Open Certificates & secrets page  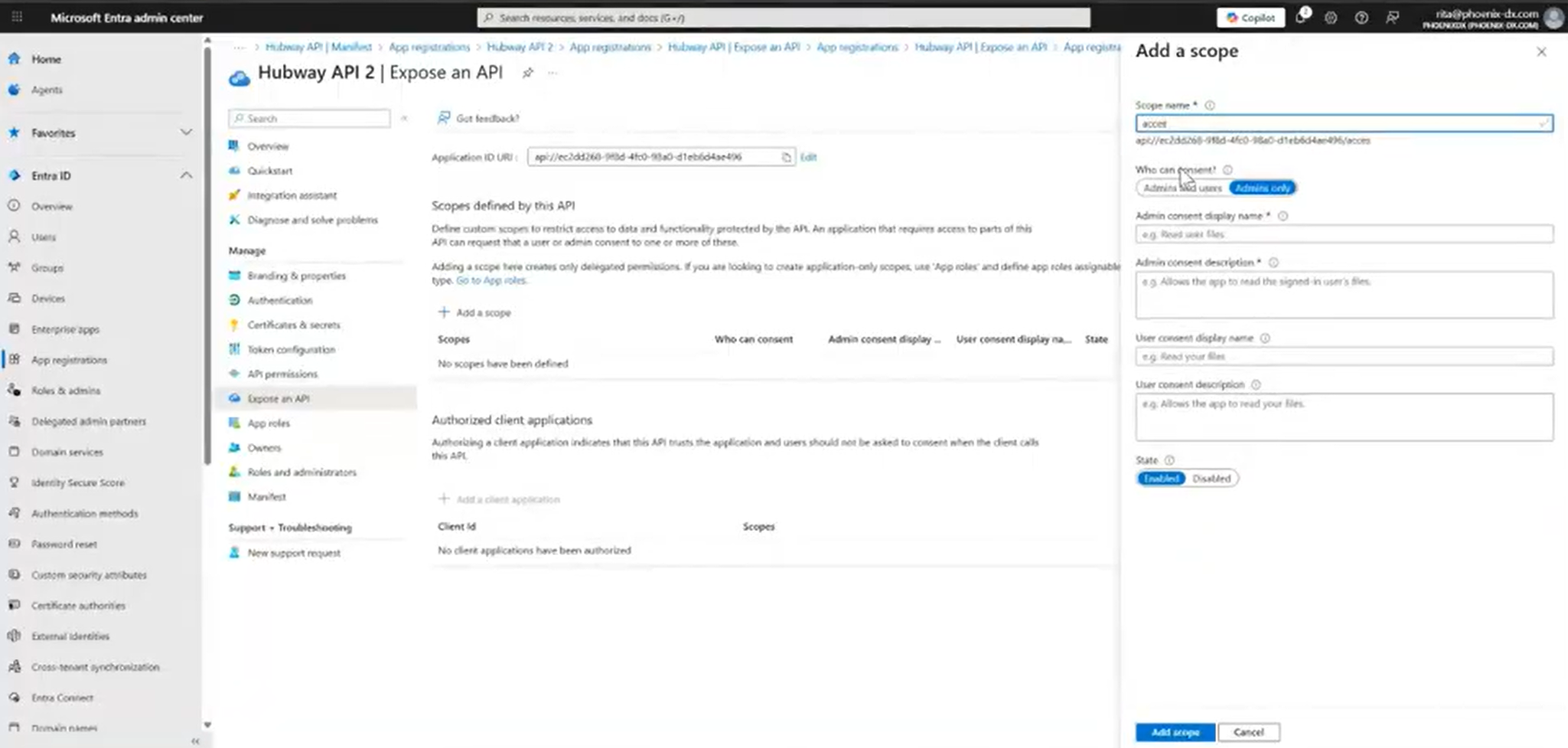point(293,325)
